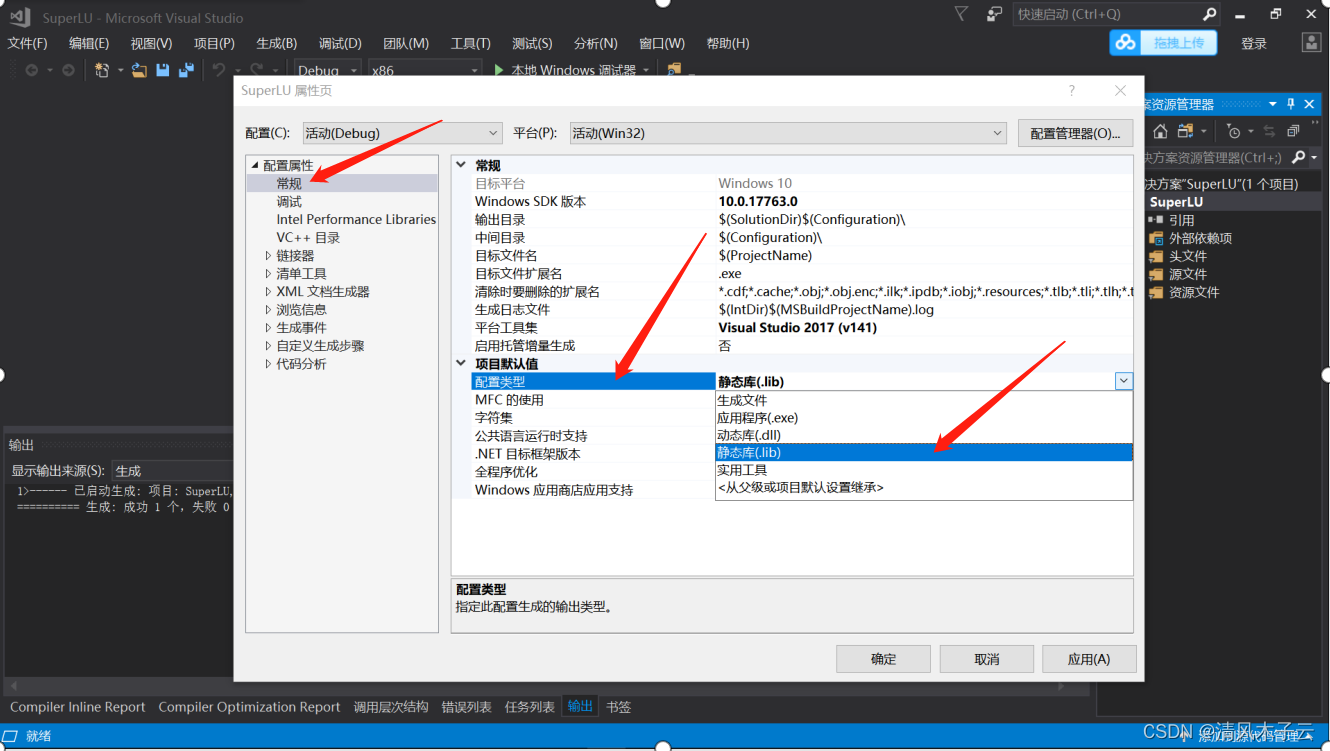Image resolution: width=1330 pixels, height=751 pixels.
Task: Click the 取消 button
Action: pyautogui.click(x=987, y=659)
